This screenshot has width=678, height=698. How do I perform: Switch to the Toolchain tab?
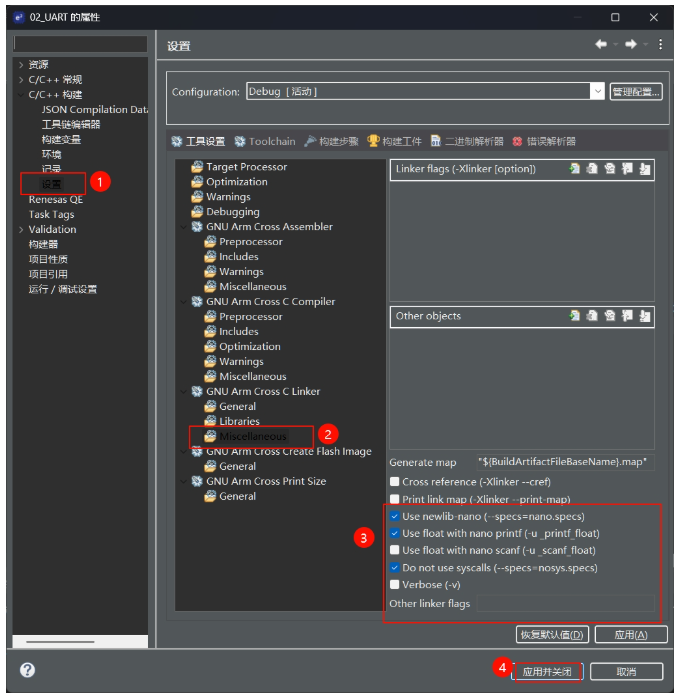[x=264, y=142]
